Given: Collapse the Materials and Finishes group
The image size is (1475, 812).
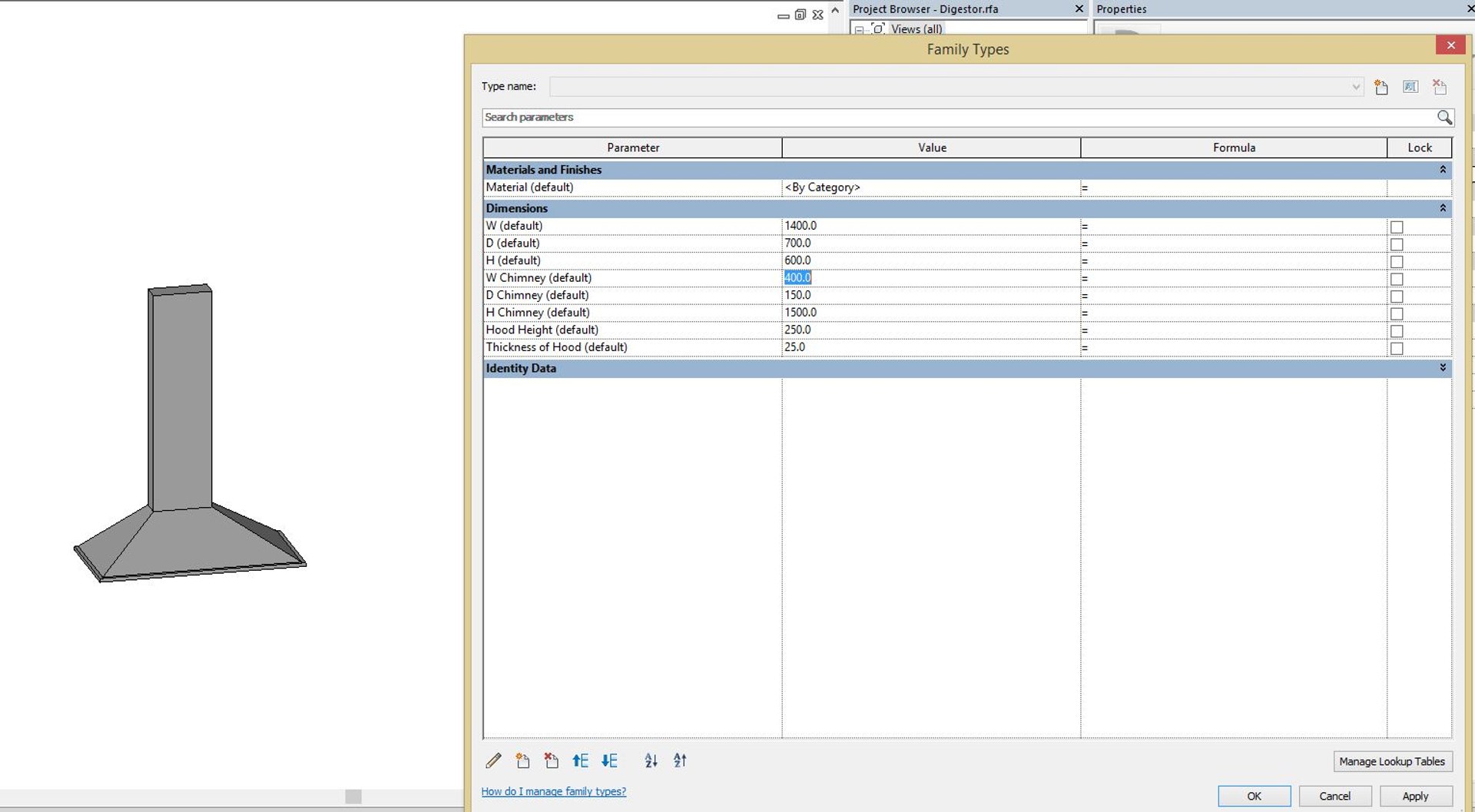Looking at the screenshot, I should point(1443,169).
